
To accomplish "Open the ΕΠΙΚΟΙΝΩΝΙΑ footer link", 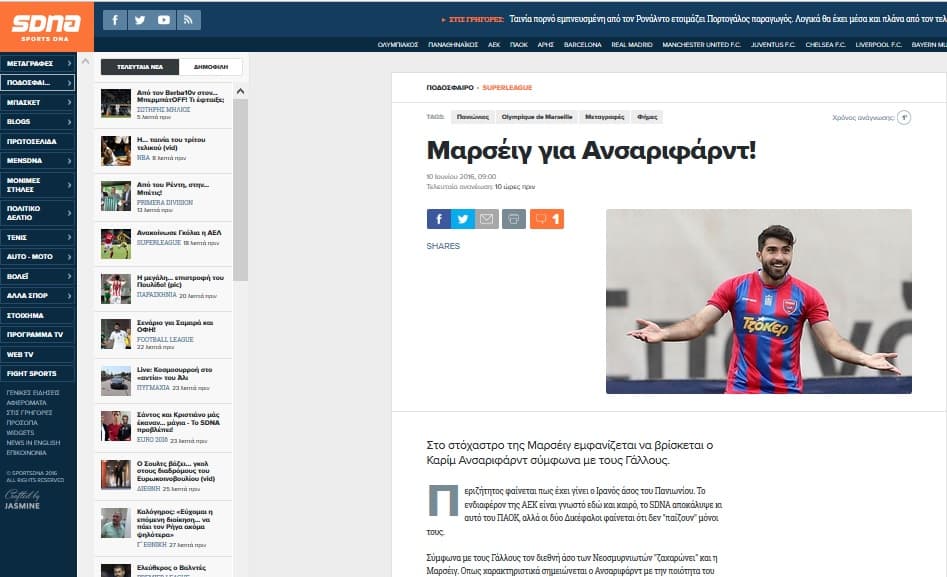I will (x=27, y=453).
